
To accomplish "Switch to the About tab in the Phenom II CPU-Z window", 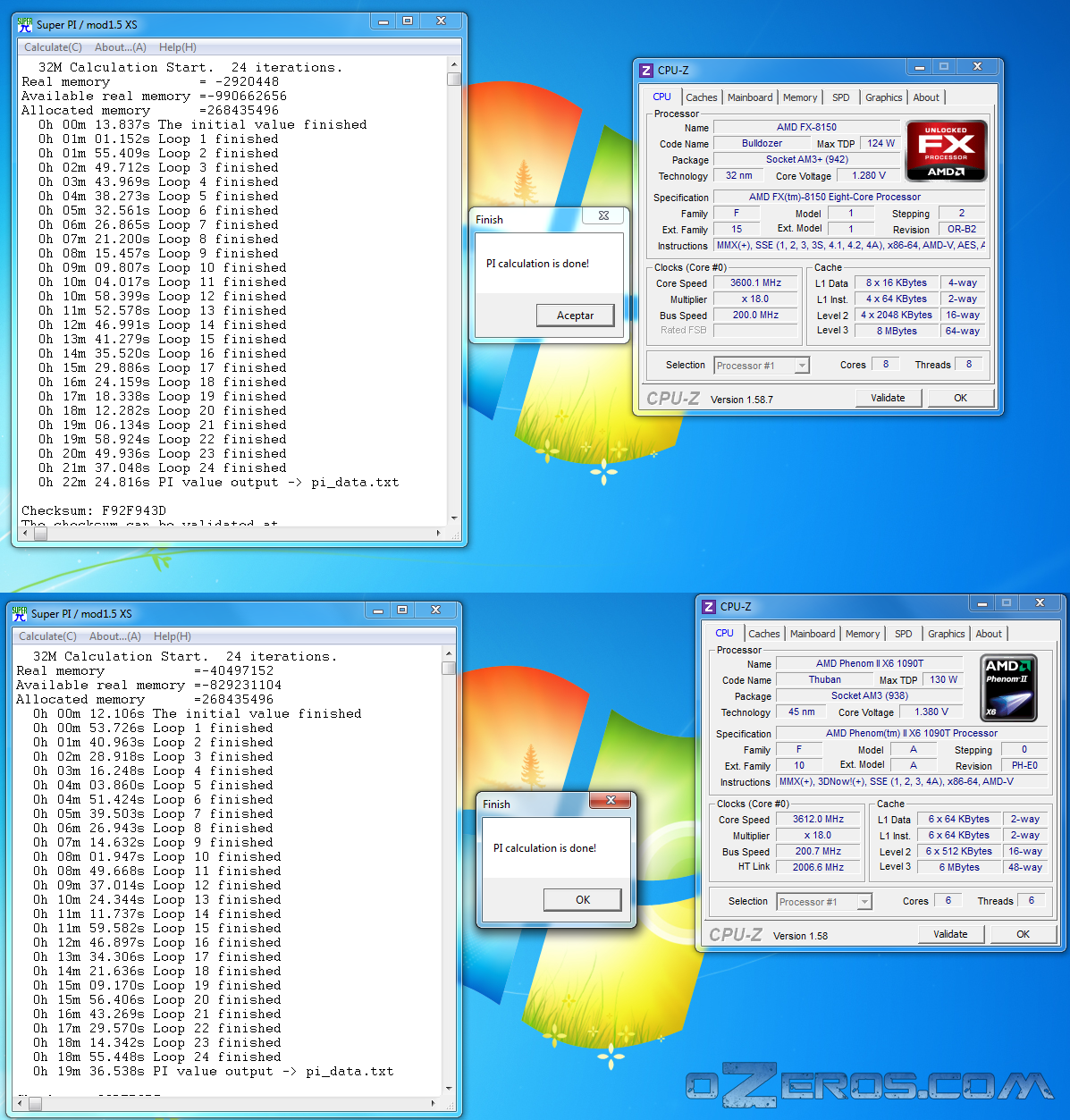I will pyautogui.click(x=989, y=634).
